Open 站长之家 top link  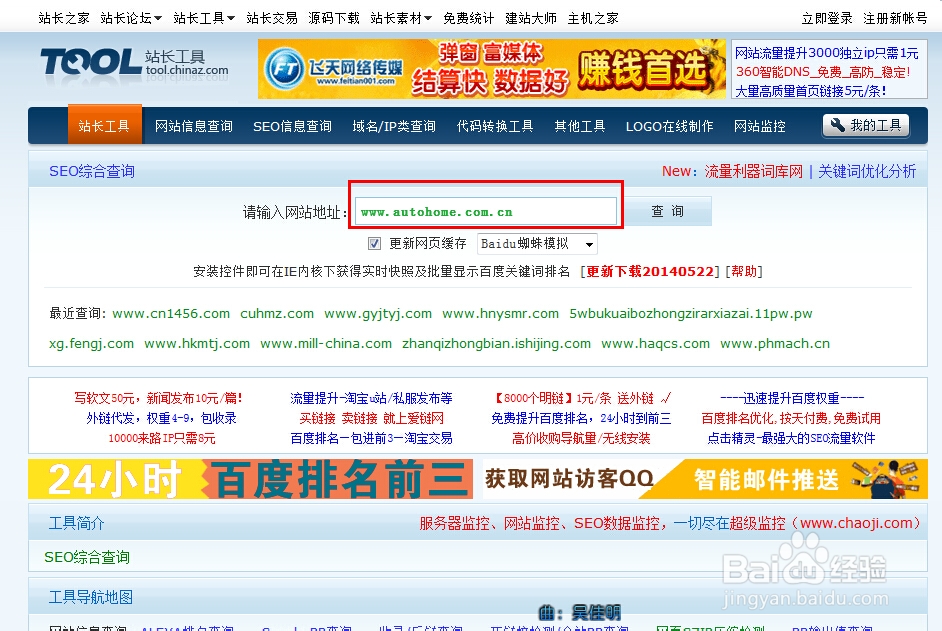click(64, 19)
